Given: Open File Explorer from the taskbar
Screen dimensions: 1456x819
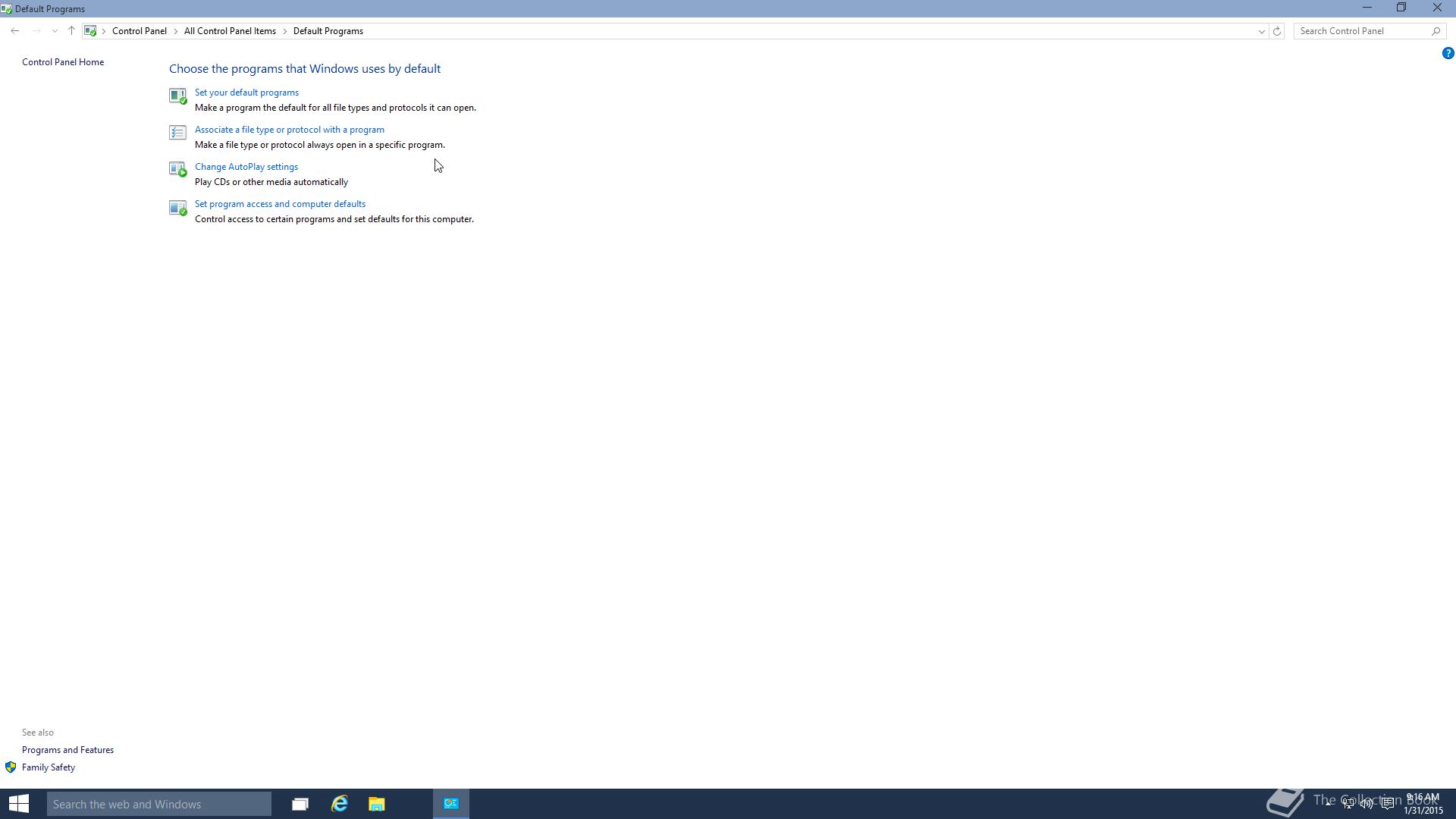Looking at the screenshot, I should [x=377, y=804].
